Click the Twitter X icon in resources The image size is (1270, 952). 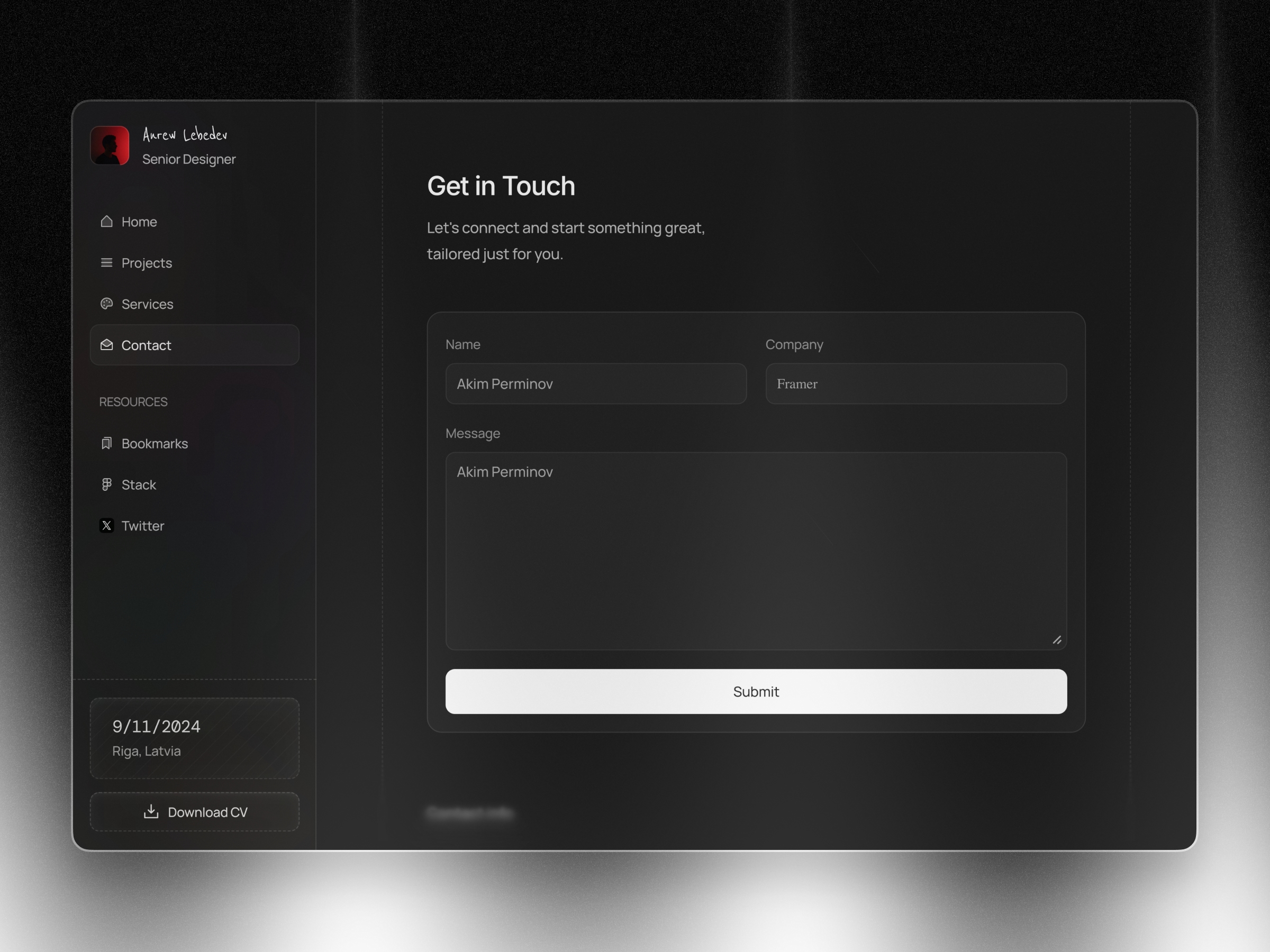[107, 524]
